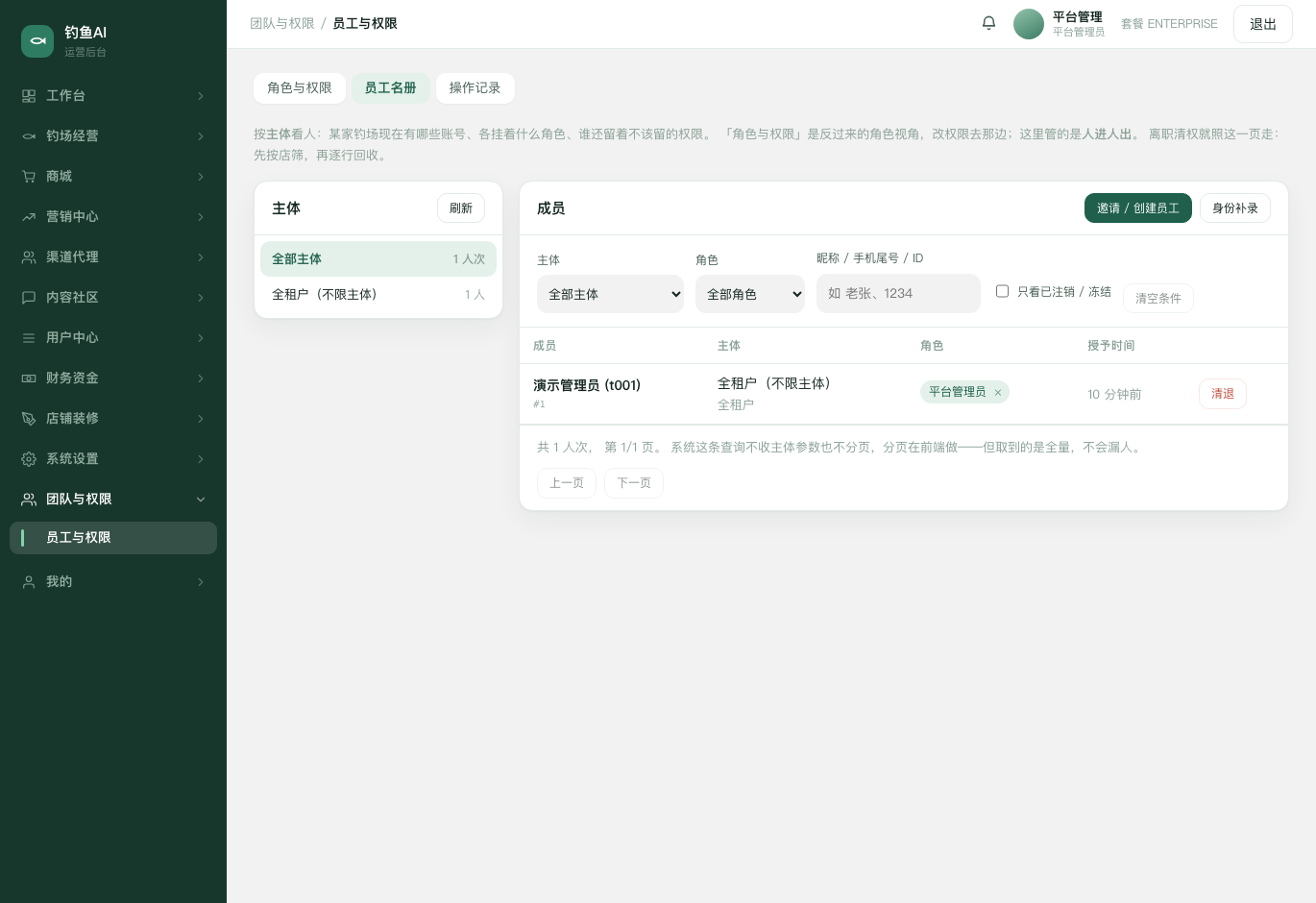Click the 营销中心 trend icon
Screen dimensions: 1316x903
[x=29, y=217]
